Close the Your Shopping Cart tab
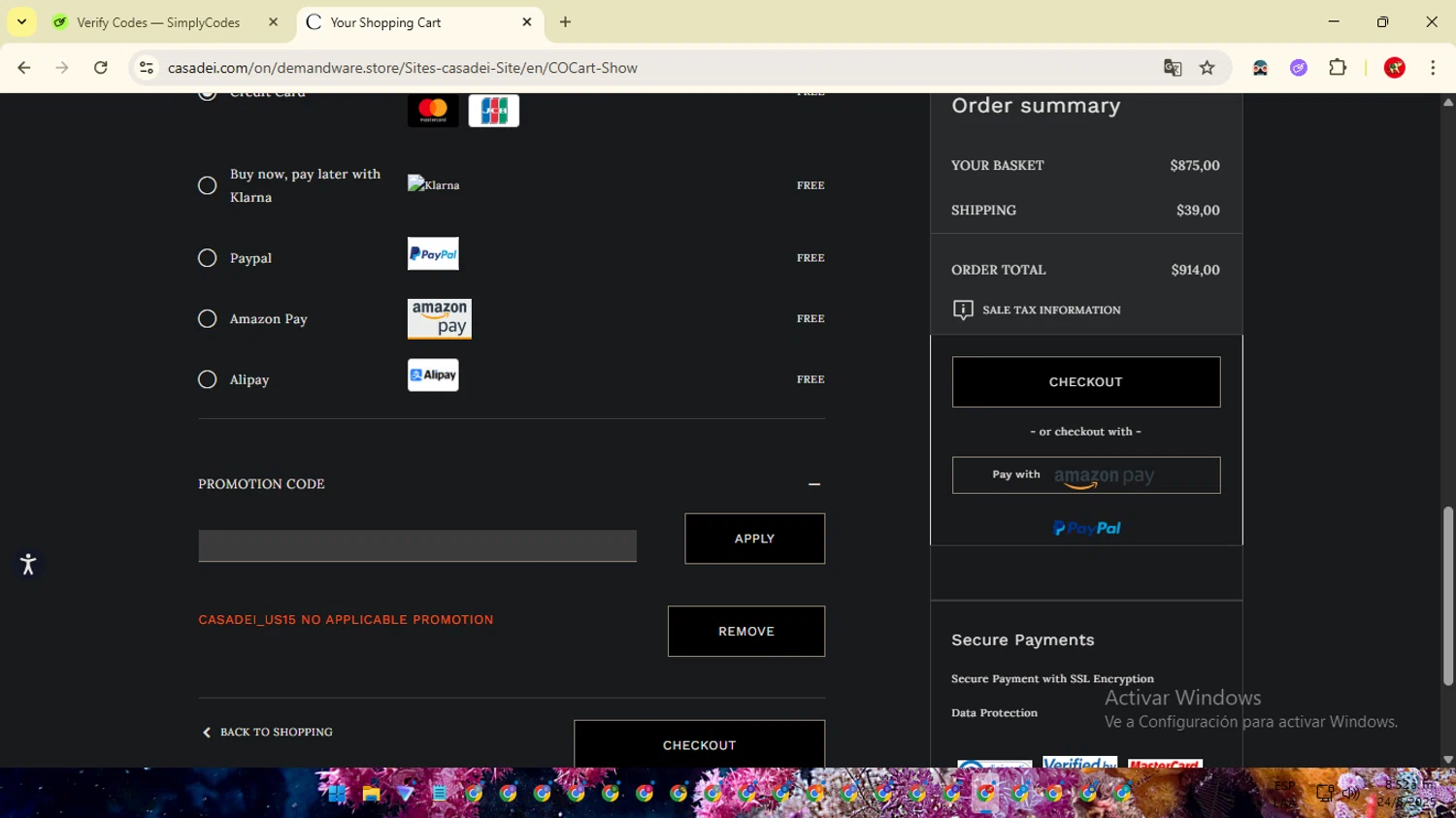Image resolution: width=1456 pixels, height=818 pixels. click(x=527, y=22)
